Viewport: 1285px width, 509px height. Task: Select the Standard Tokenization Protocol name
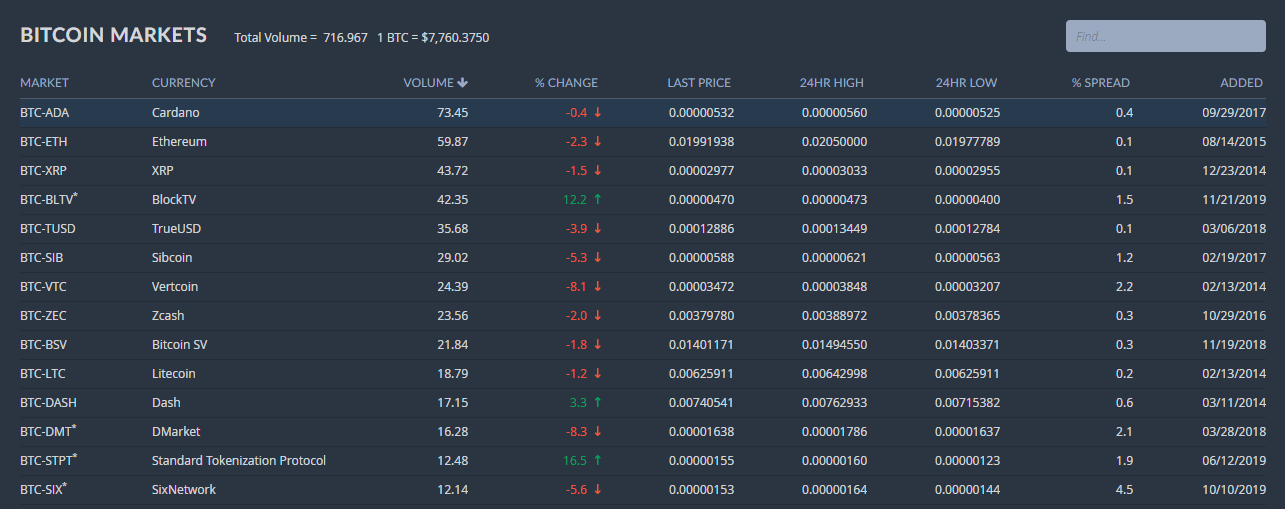coord(239,461)
